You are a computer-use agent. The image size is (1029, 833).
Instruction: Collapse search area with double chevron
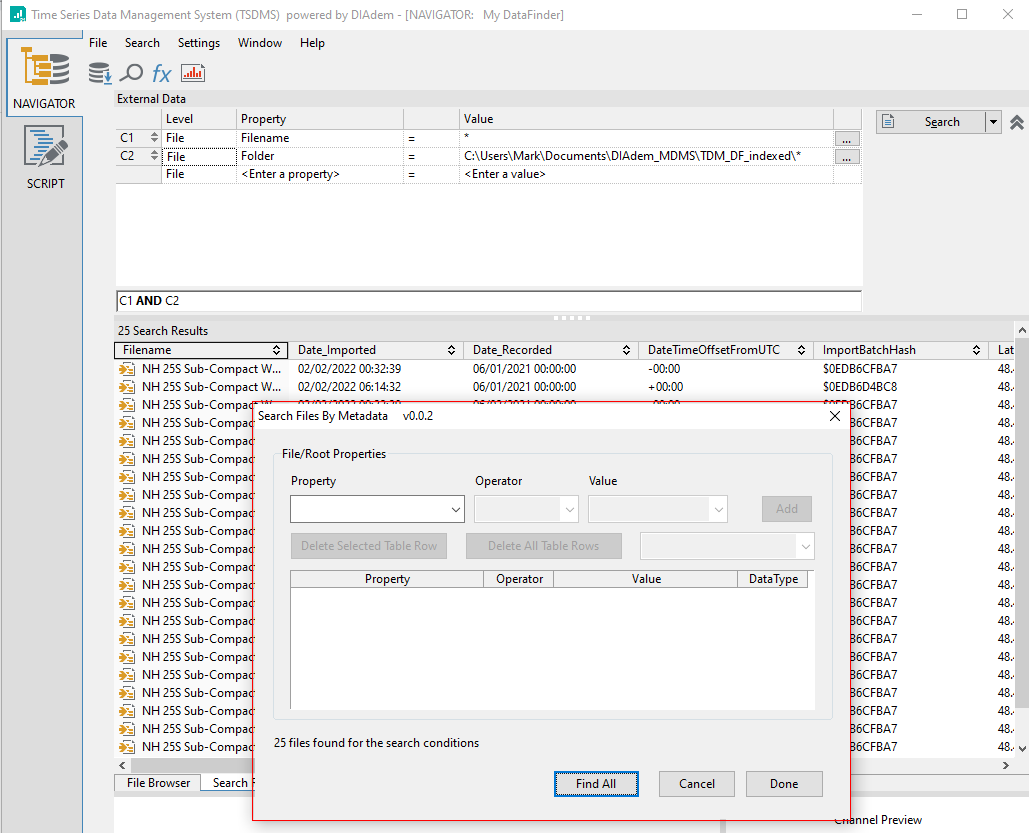[x=1016, y=122]
